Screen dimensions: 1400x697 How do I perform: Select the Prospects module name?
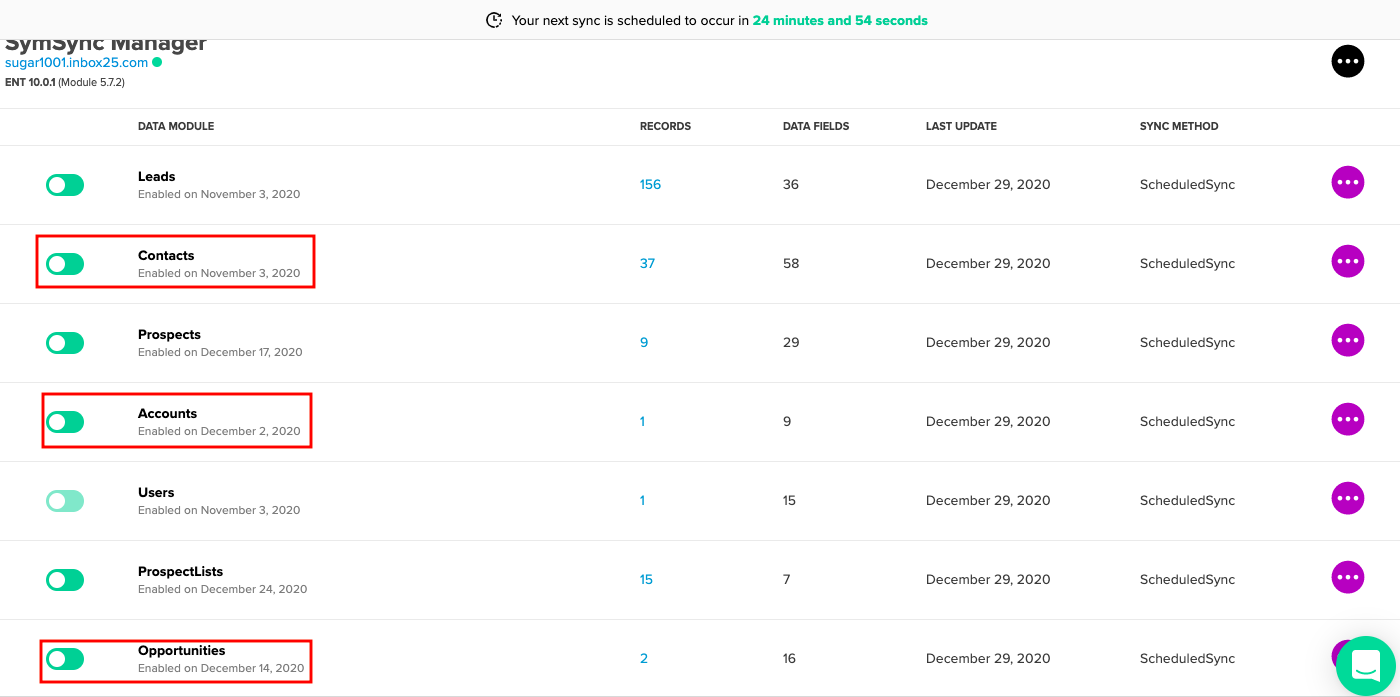coord(169,335)
